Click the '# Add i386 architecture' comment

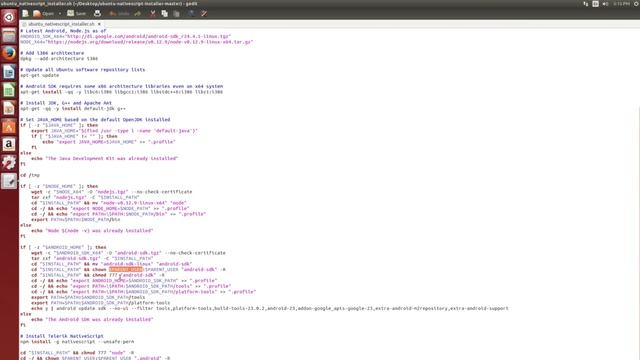click(52, 53)
